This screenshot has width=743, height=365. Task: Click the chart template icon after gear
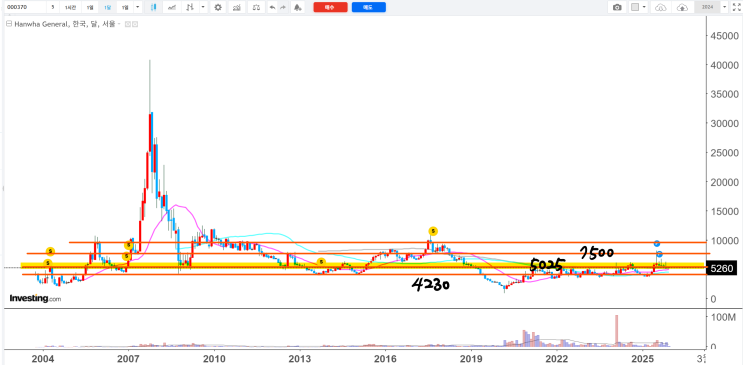coord(236,7)
